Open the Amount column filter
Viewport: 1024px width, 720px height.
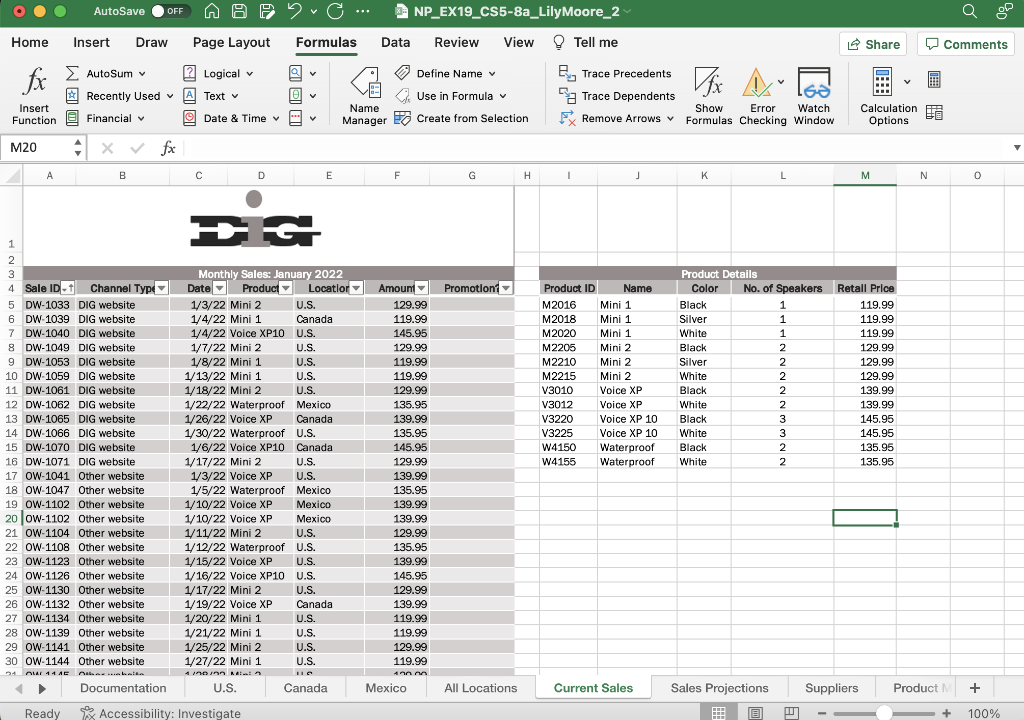click(419, 288)
